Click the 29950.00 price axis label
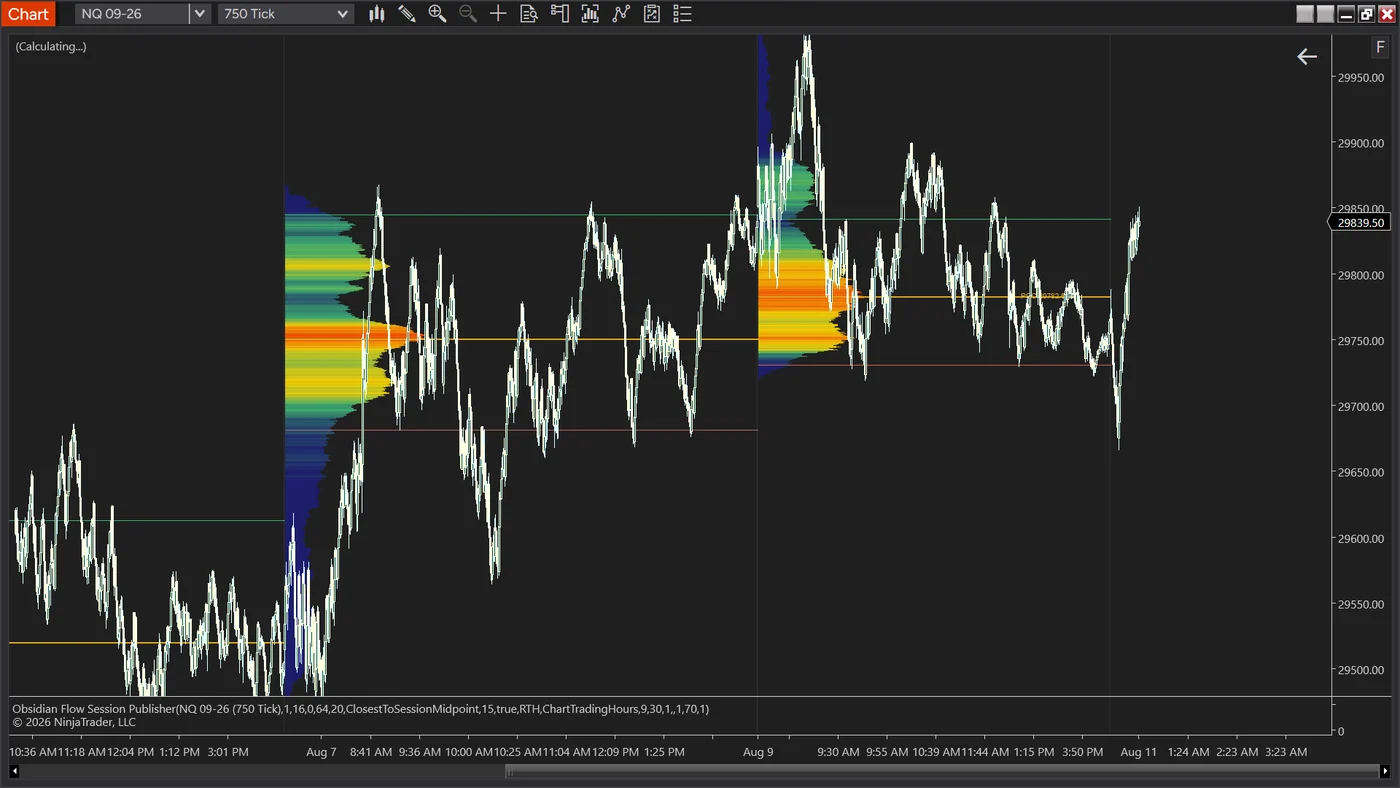This screenshot has height=788, width=1400. (x=1361, y=78)
